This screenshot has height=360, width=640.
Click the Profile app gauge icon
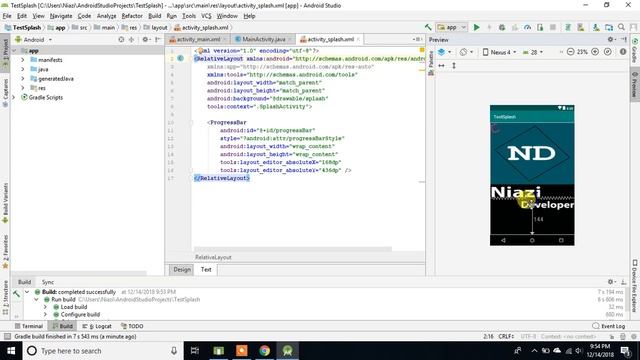[527, 27]
